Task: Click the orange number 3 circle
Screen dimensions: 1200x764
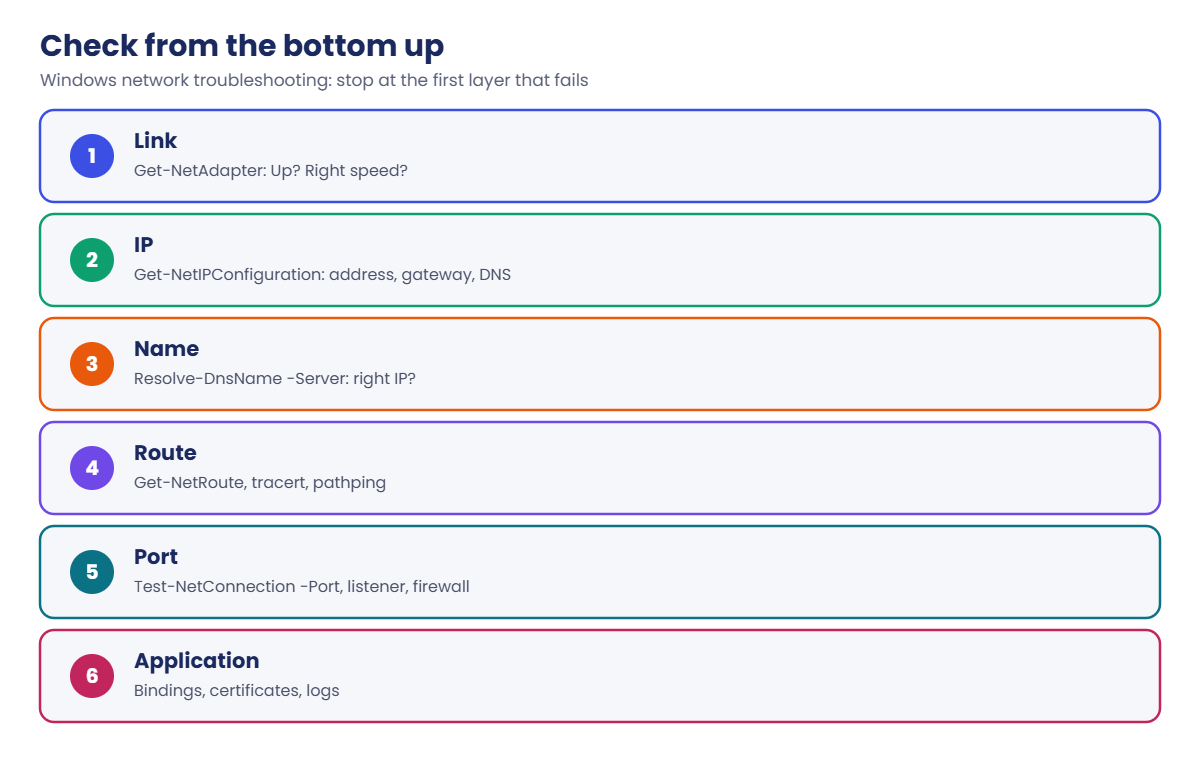Action: 92,364
